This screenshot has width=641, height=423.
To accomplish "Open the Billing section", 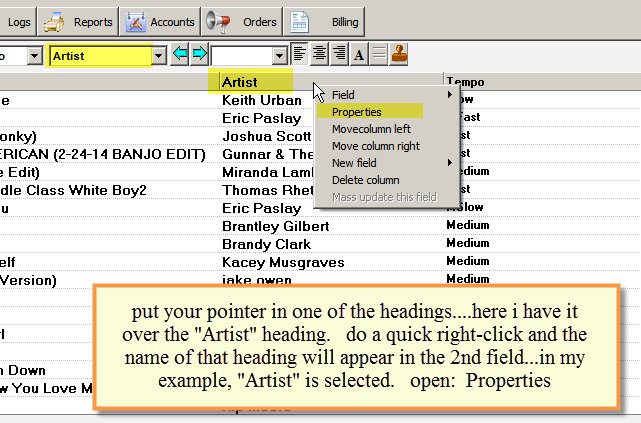I will (324, 22).
